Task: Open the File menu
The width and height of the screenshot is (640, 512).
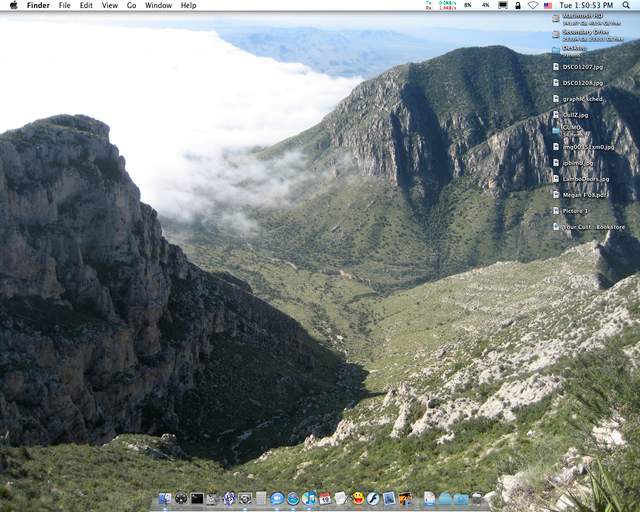Action: coord(64,5)
